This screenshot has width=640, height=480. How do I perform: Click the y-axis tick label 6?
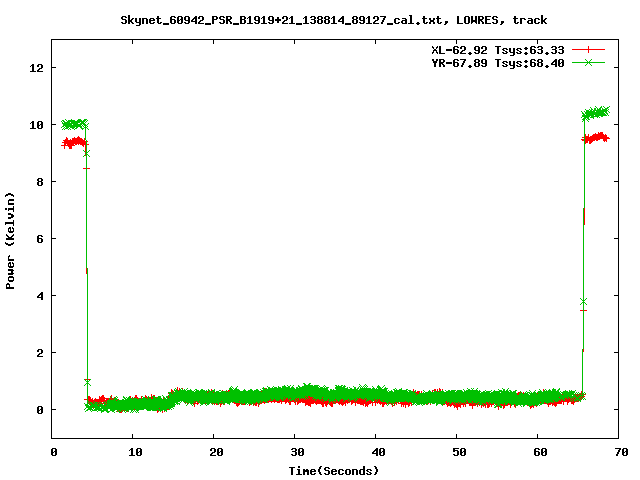click(x=40, y=239)
